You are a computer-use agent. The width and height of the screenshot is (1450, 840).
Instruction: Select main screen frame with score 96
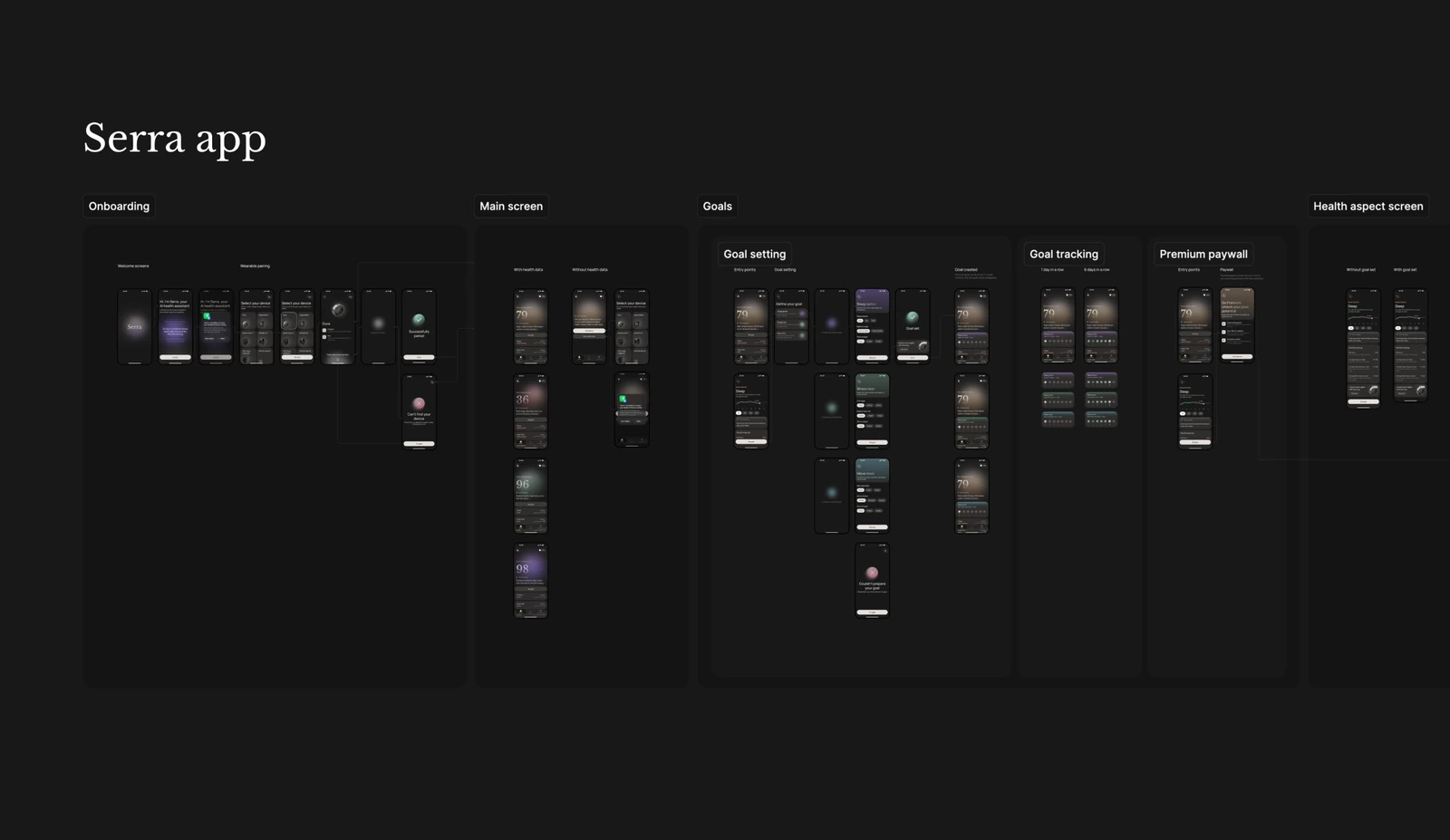[530, 497]
